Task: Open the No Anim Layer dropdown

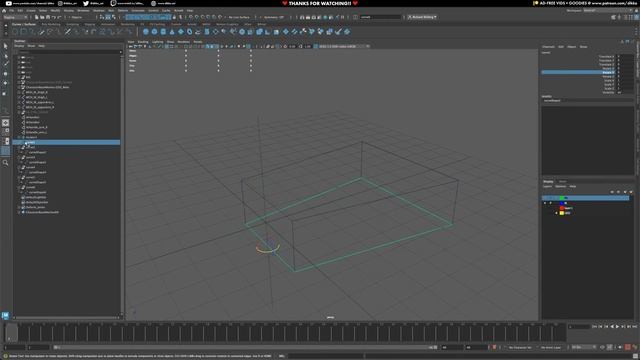Action: click(x=551, y=347)
